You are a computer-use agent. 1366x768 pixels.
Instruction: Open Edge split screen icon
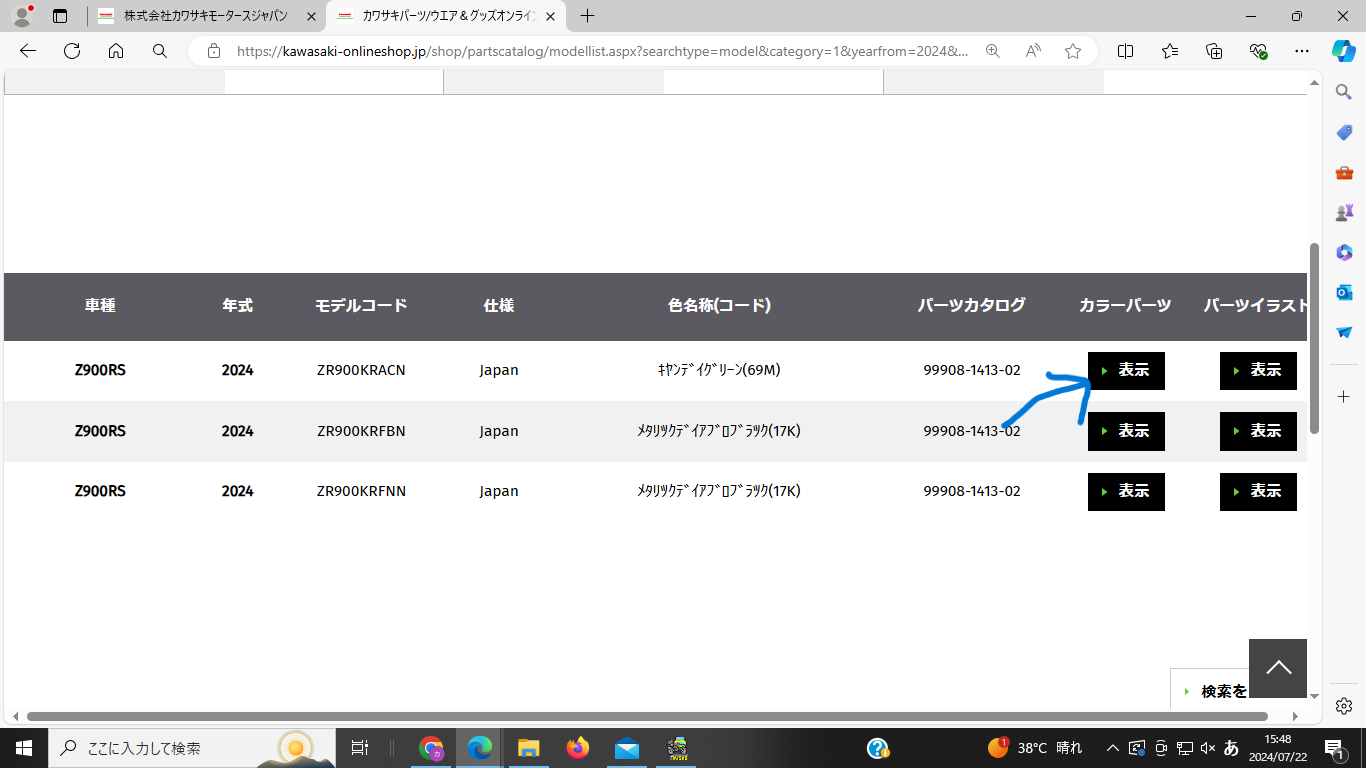coord(1125,51)
